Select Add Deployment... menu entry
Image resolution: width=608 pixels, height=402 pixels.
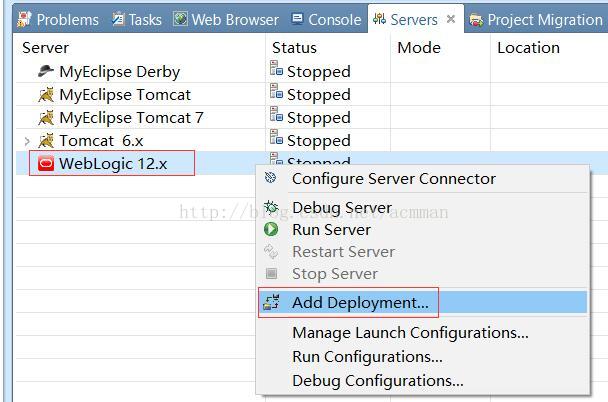pos(423,302)
